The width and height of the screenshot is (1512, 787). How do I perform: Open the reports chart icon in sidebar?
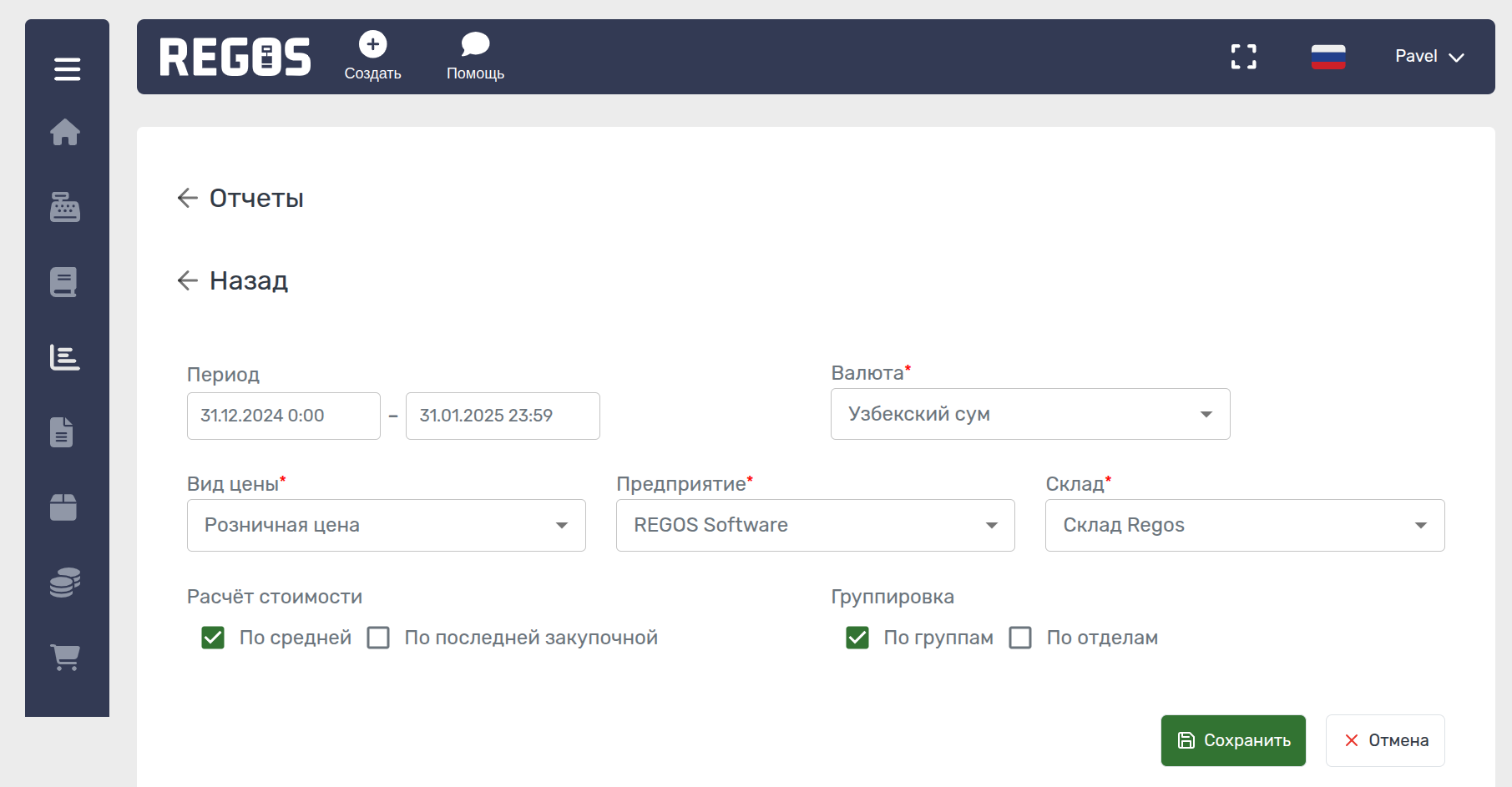(65, 357)
